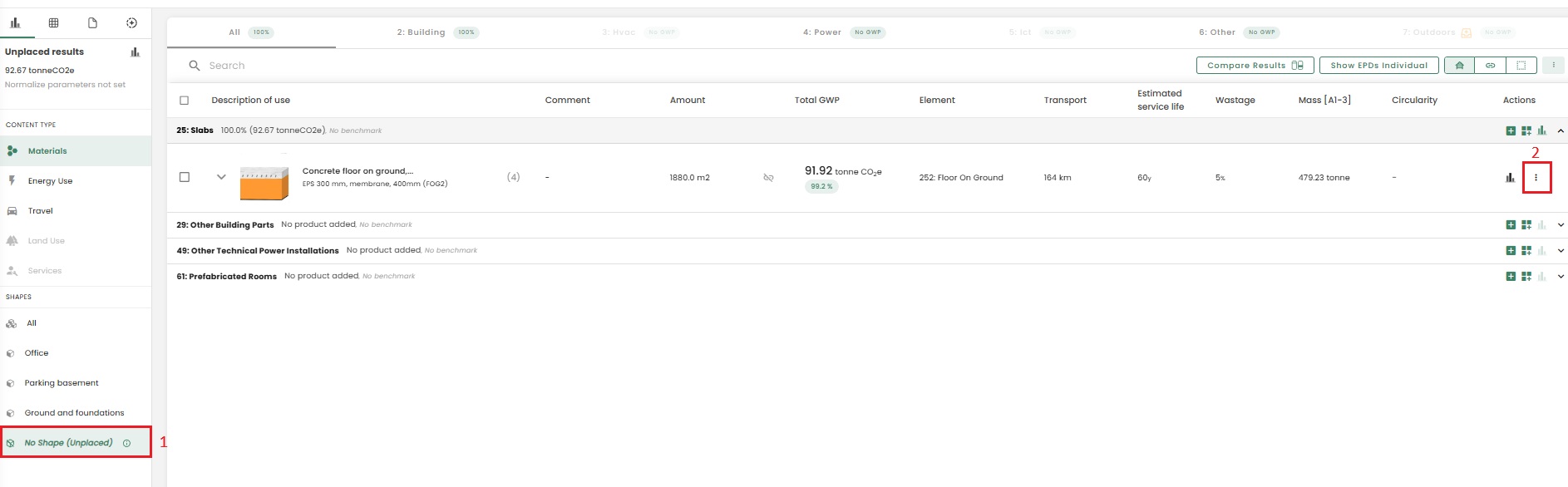Add a product to the 25: Slabs section

[1511, 130]
